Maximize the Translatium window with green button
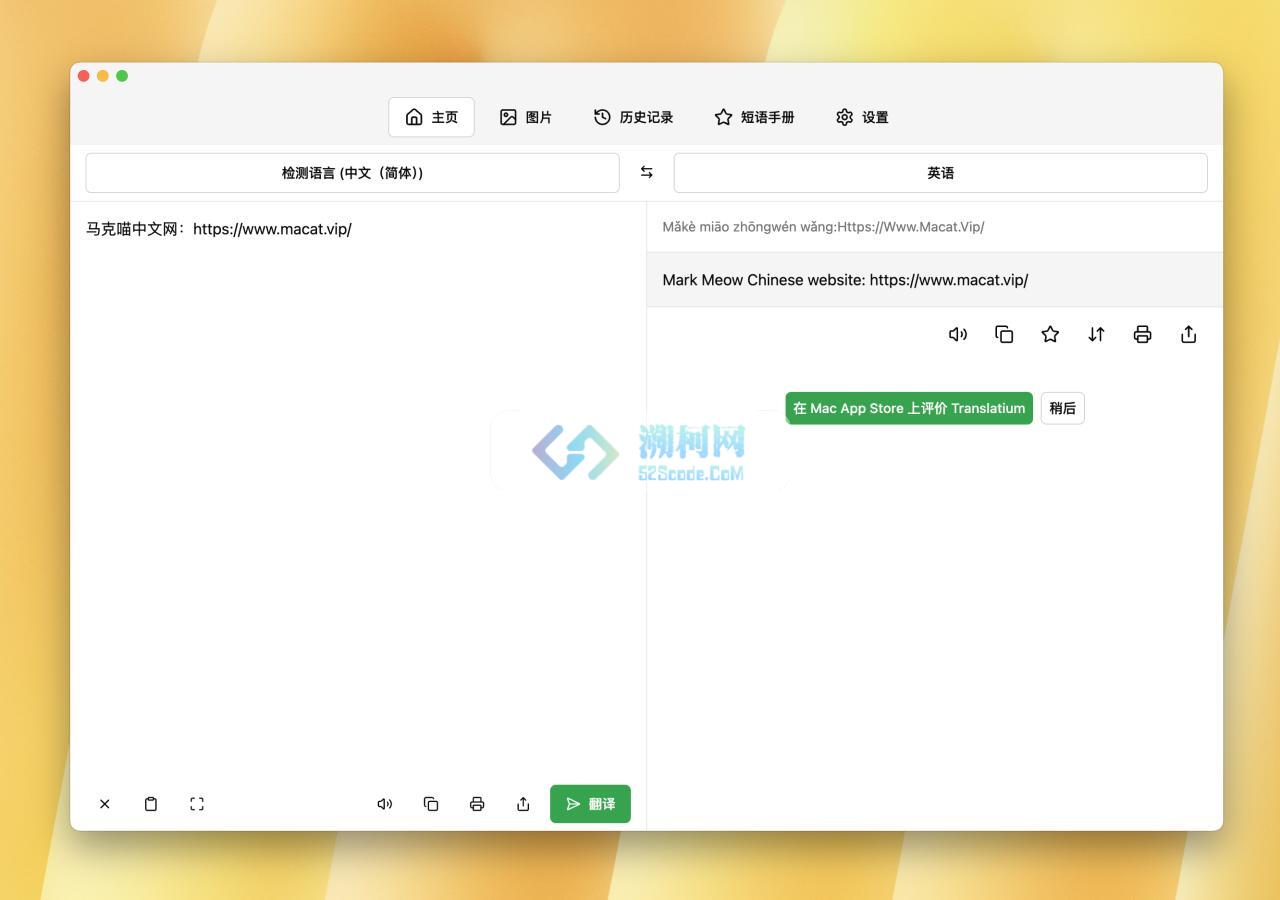 tap(122, 76)
